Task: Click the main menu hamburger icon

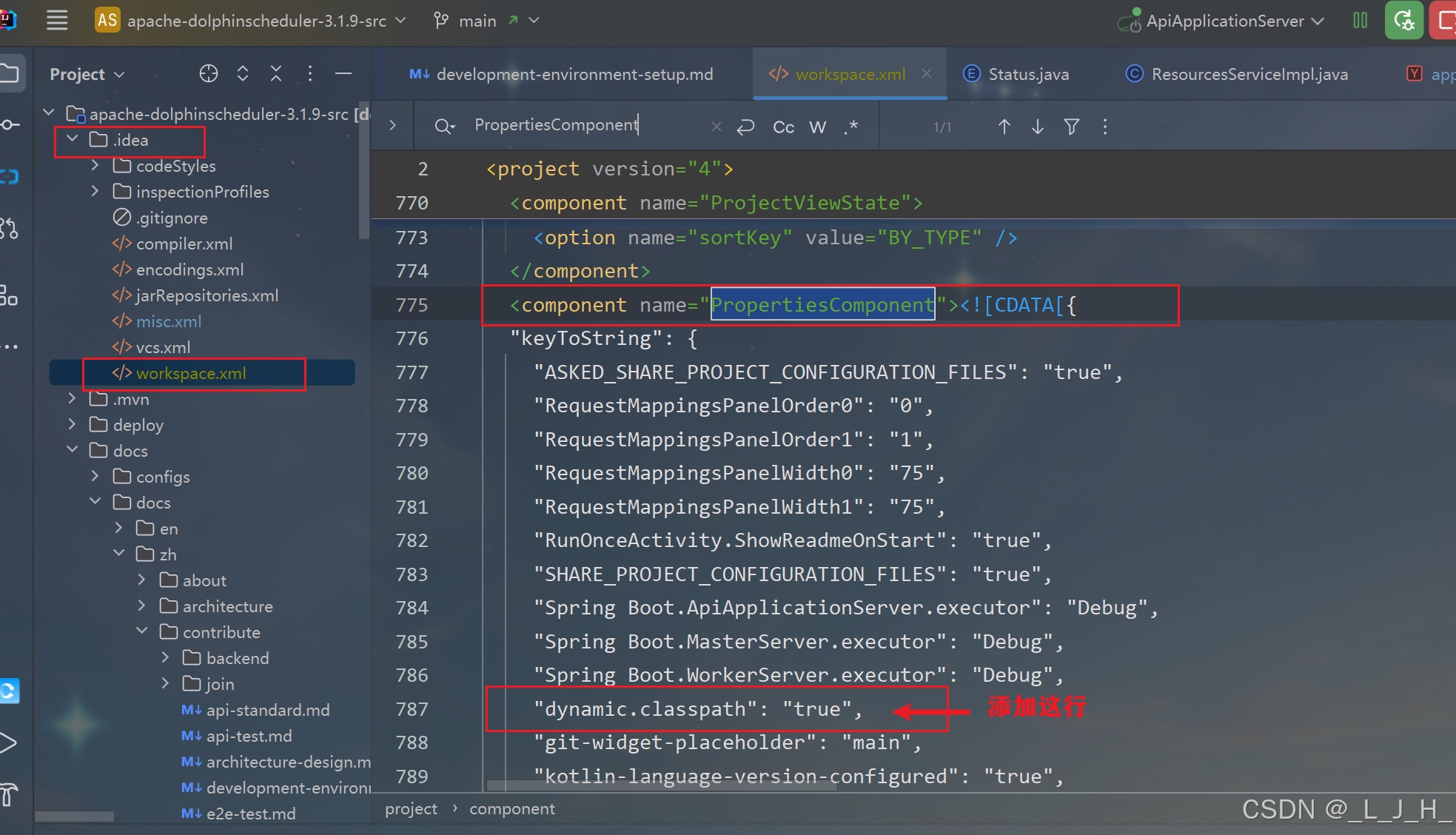Action: click(x=57, y=20)
